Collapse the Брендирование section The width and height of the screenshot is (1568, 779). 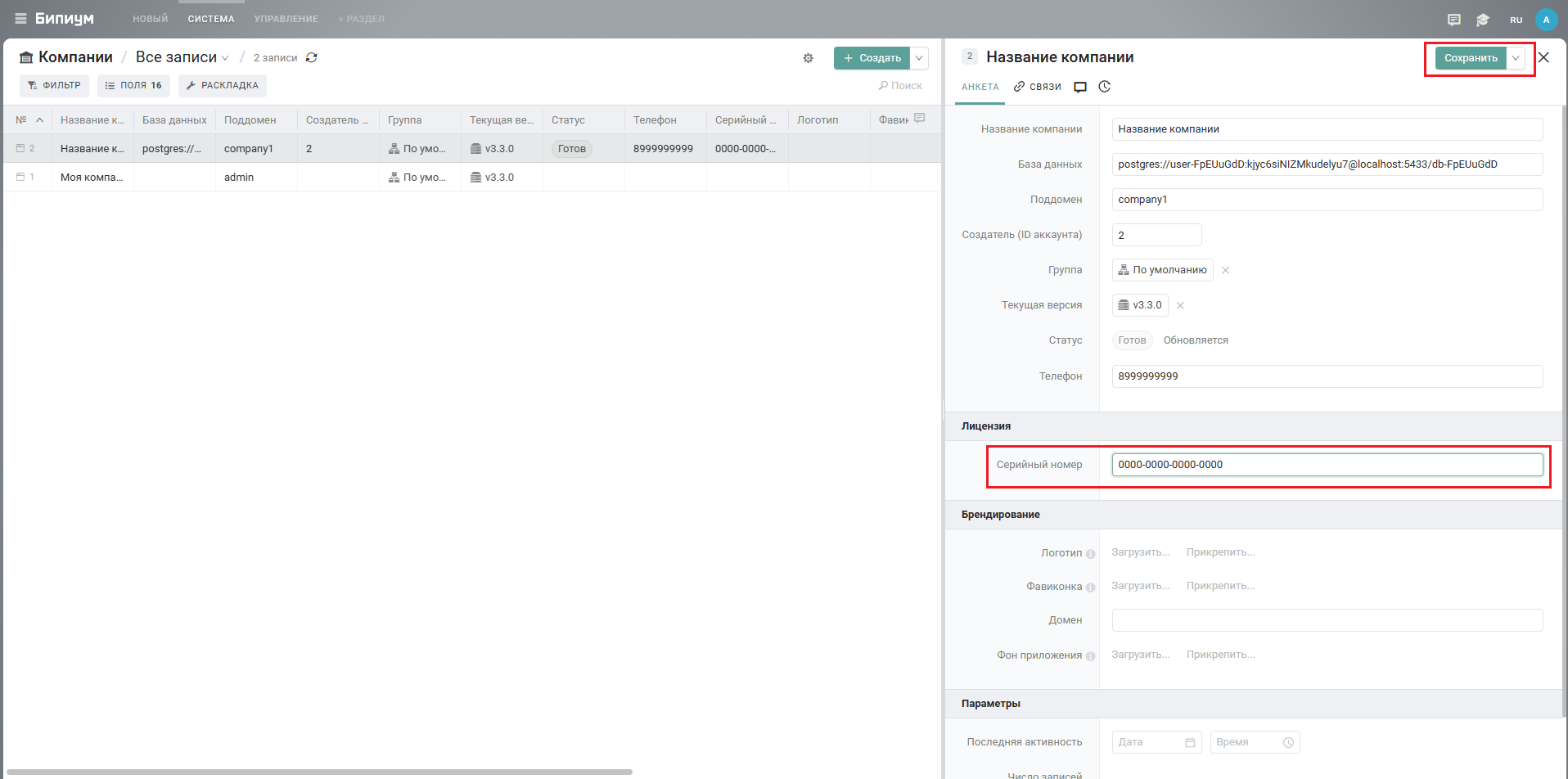[1000, 515]
